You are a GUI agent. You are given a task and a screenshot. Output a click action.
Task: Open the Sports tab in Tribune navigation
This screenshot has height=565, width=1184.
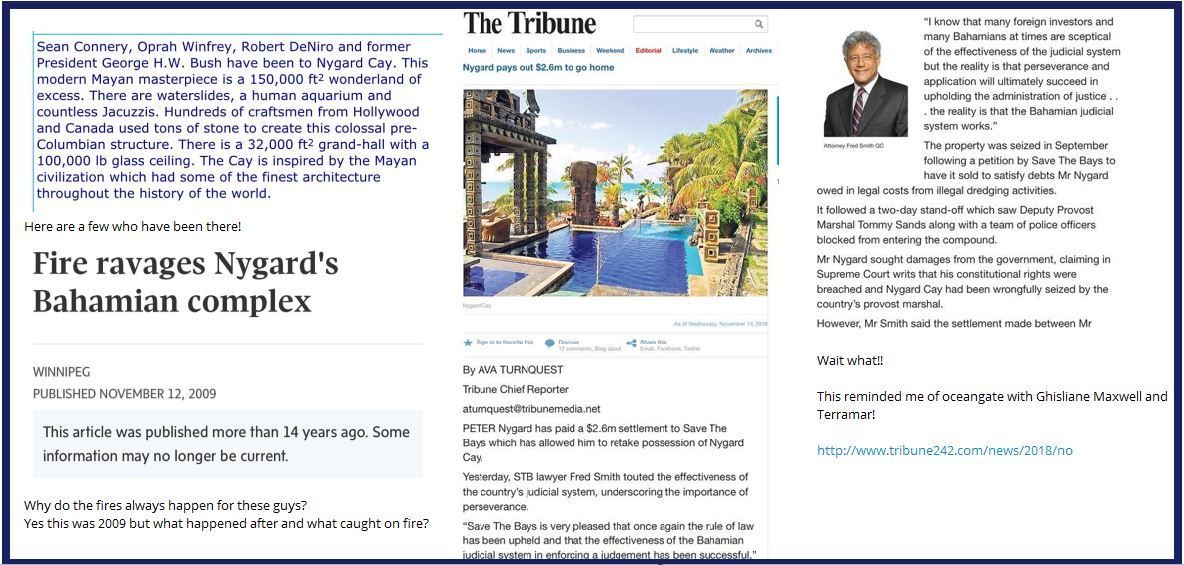tap(536, 51)
